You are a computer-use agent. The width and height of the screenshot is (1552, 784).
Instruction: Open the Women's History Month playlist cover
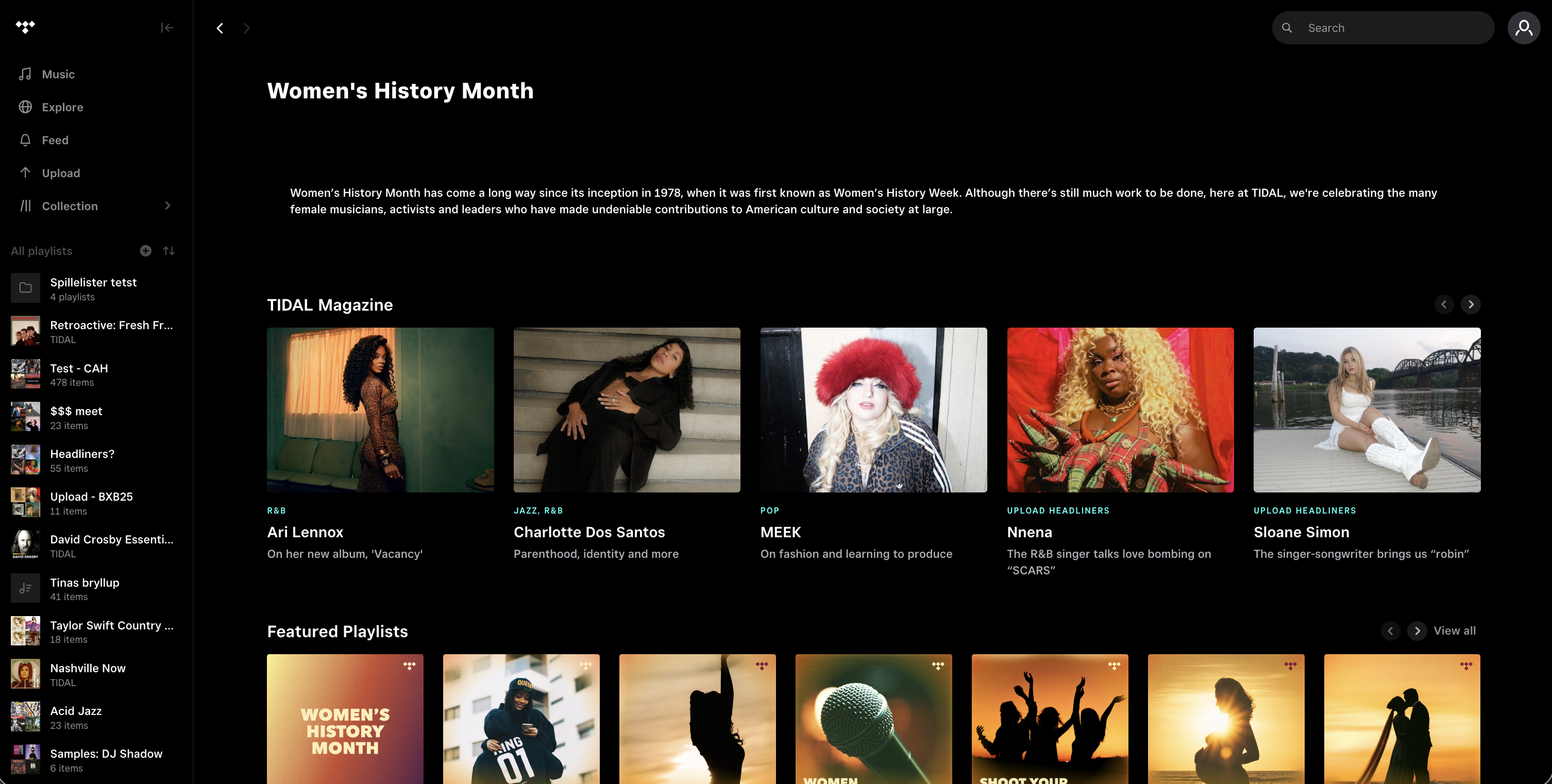(345, 719)
